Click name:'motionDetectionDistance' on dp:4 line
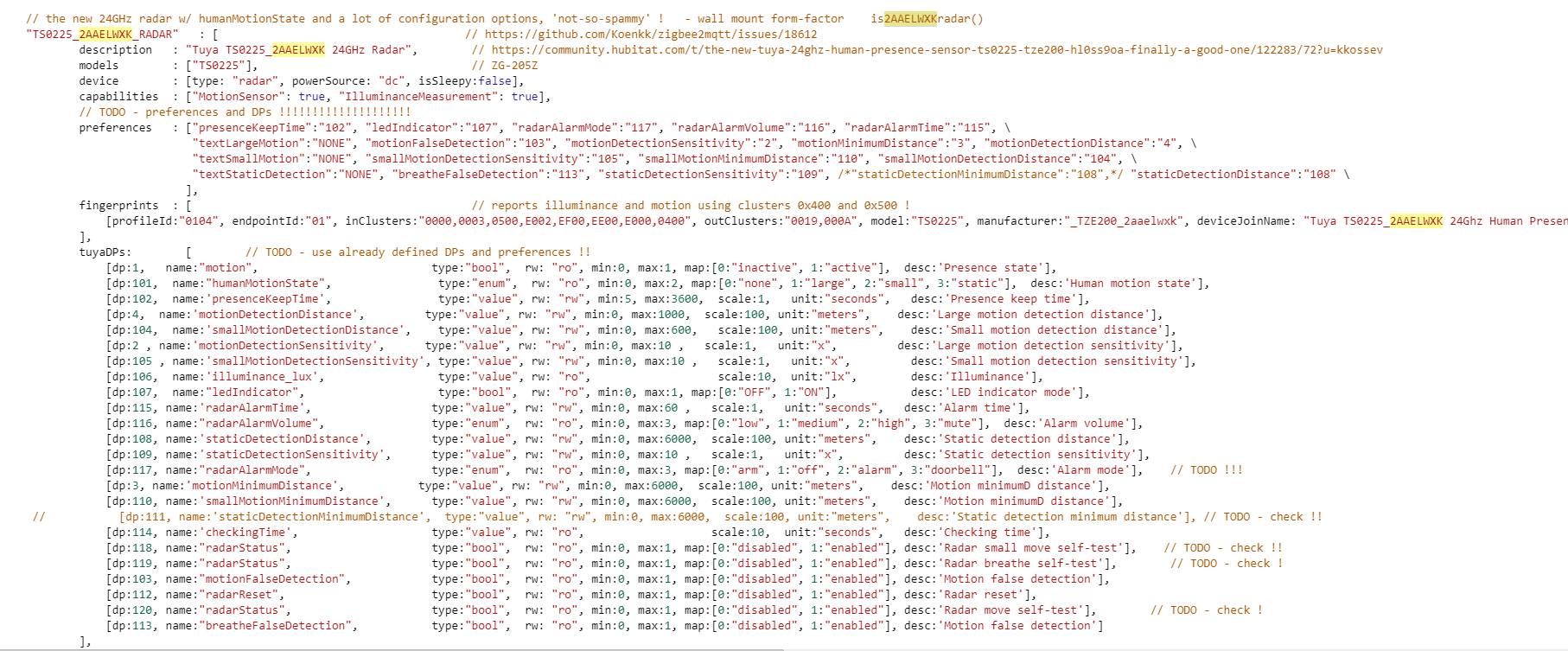The height and width of the screenshot is (651, 1568). 258,315
